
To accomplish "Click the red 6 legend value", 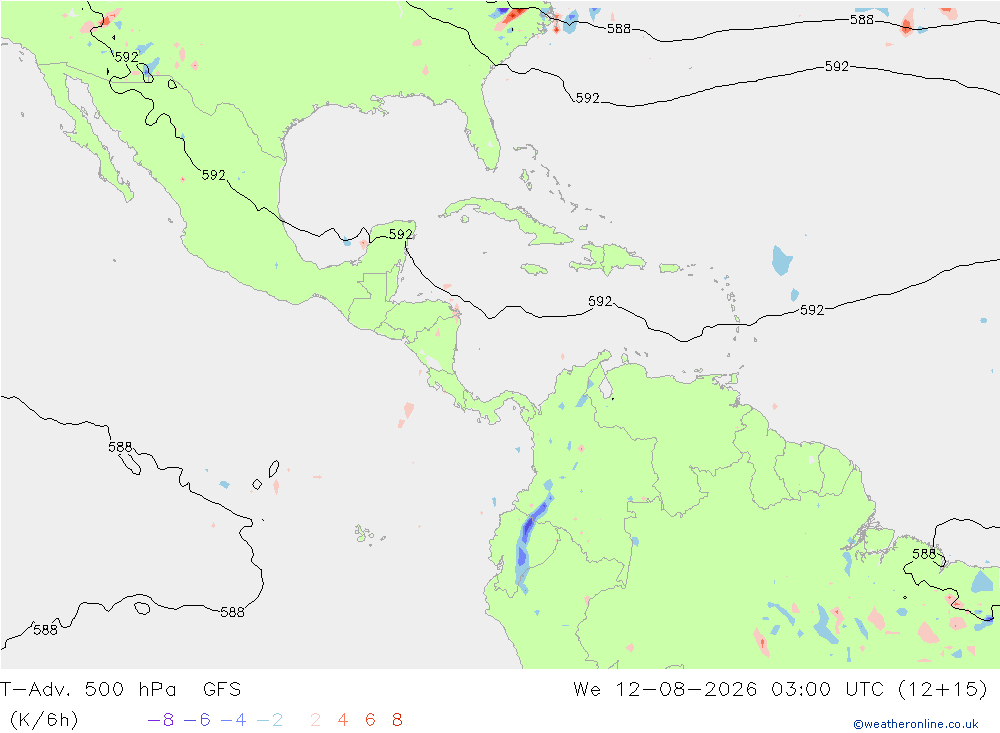I will click(371, 720).
